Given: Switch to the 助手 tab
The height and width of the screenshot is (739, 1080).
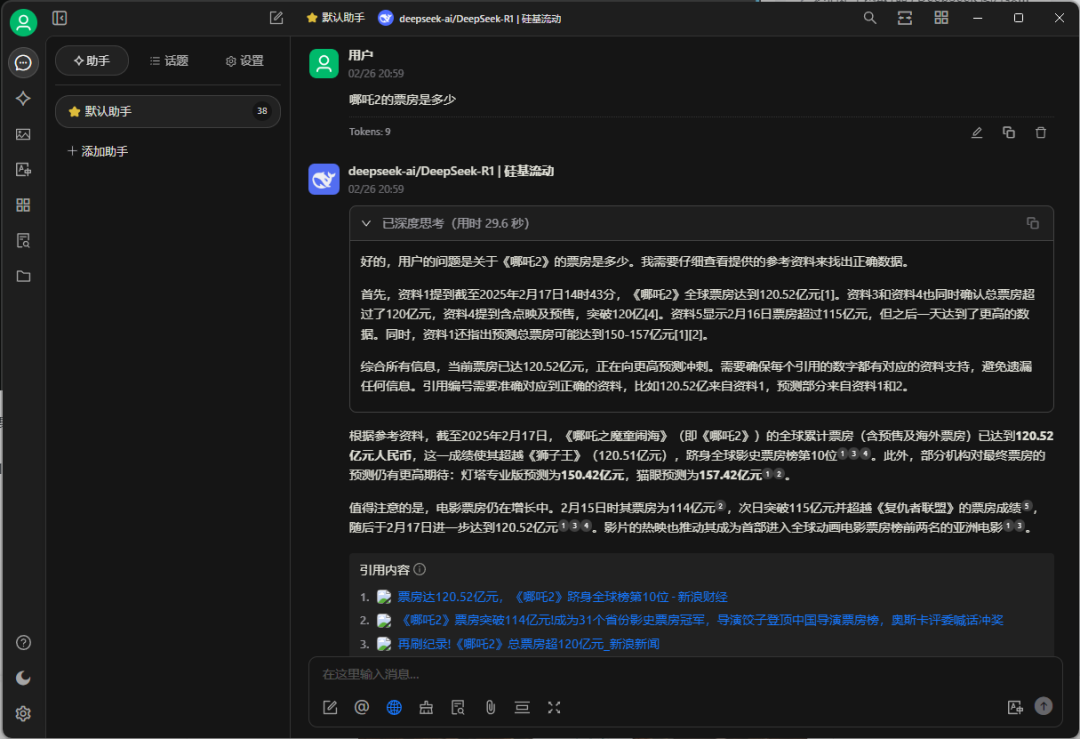Looking at the screenshot, I should point(92,61).
